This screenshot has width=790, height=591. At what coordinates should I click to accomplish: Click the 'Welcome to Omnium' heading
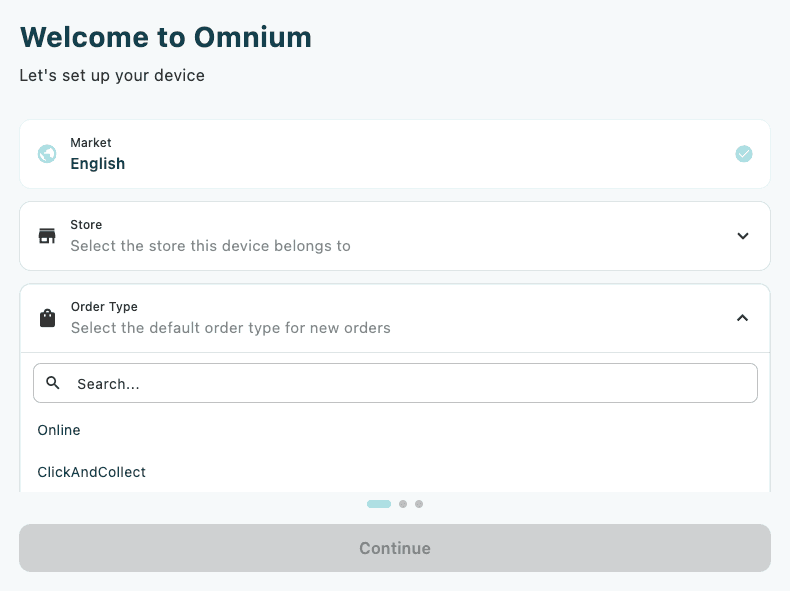[x=166, y=37]
